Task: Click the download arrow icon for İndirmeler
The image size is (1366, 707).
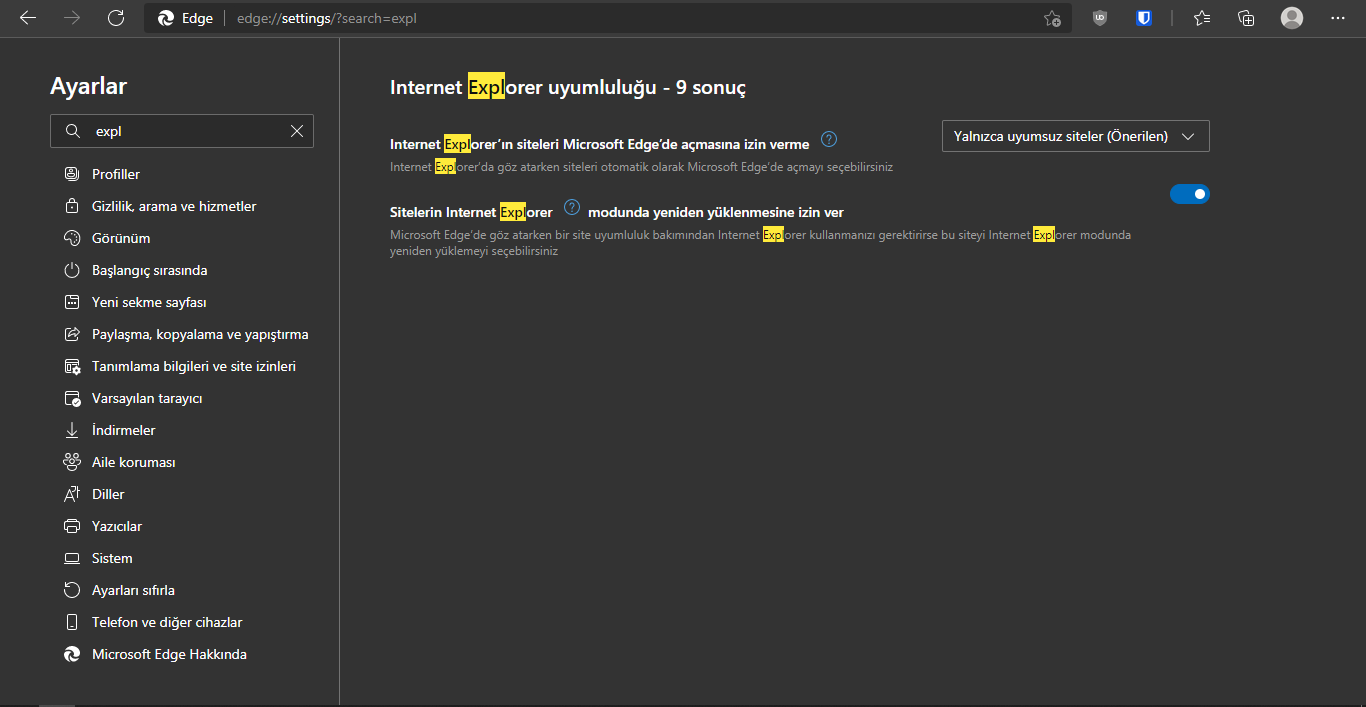Action: point(72,430)
